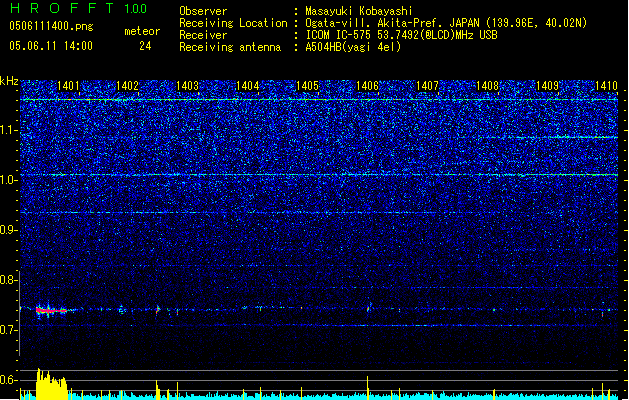Click the bright red meteor echo near 1401

tap(51, 310)
